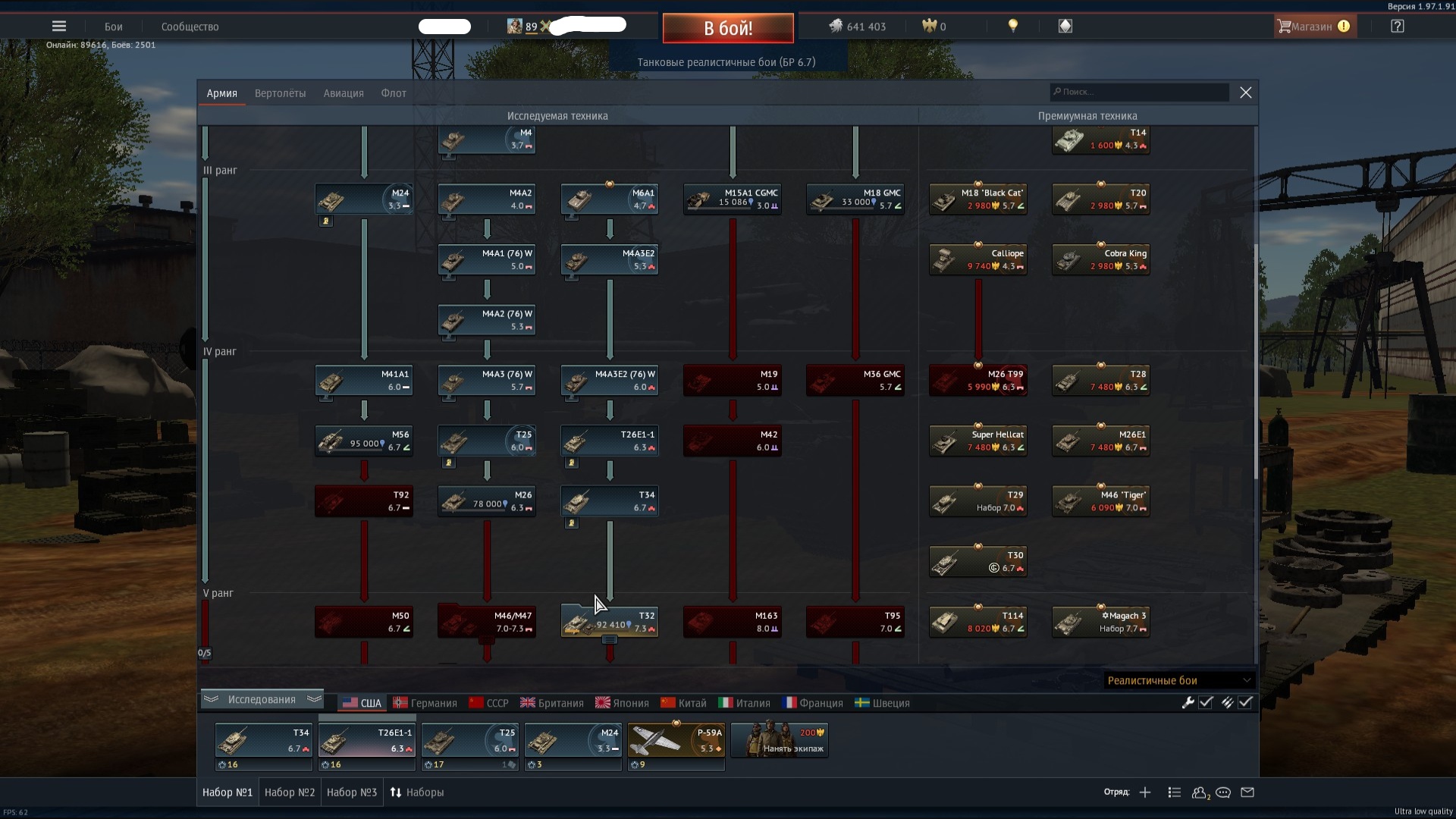1456x819 pixels.
Task: Open the contacts friends icon
Action: [1200, 792]
